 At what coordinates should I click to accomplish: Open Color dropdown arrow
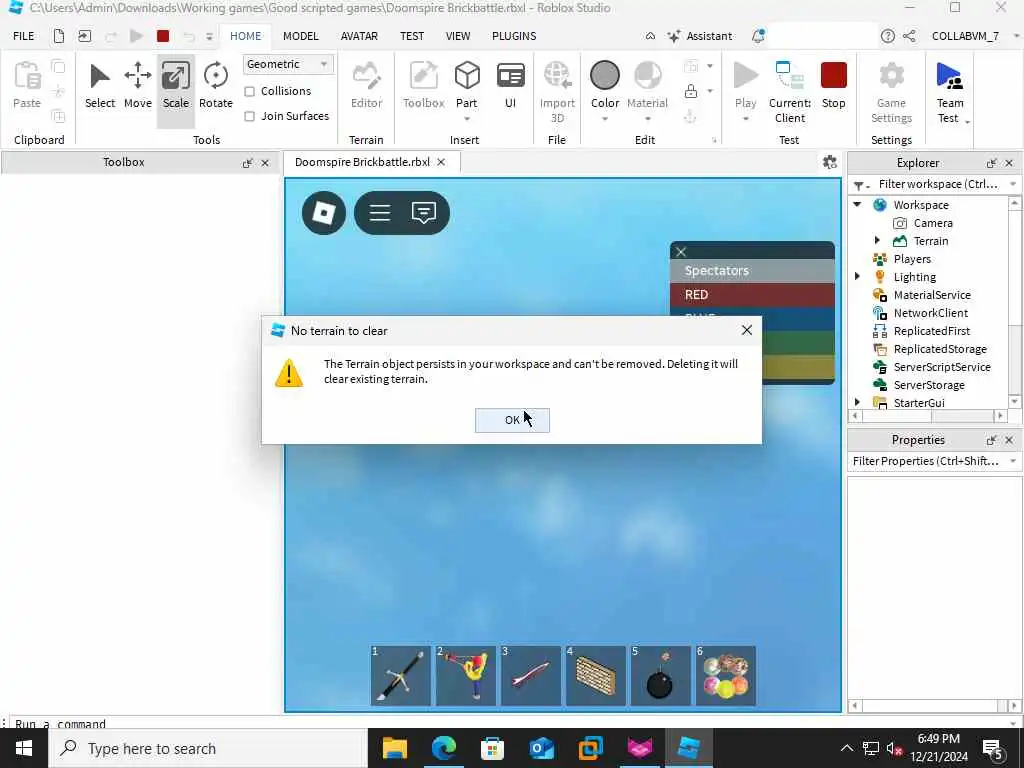605,119
